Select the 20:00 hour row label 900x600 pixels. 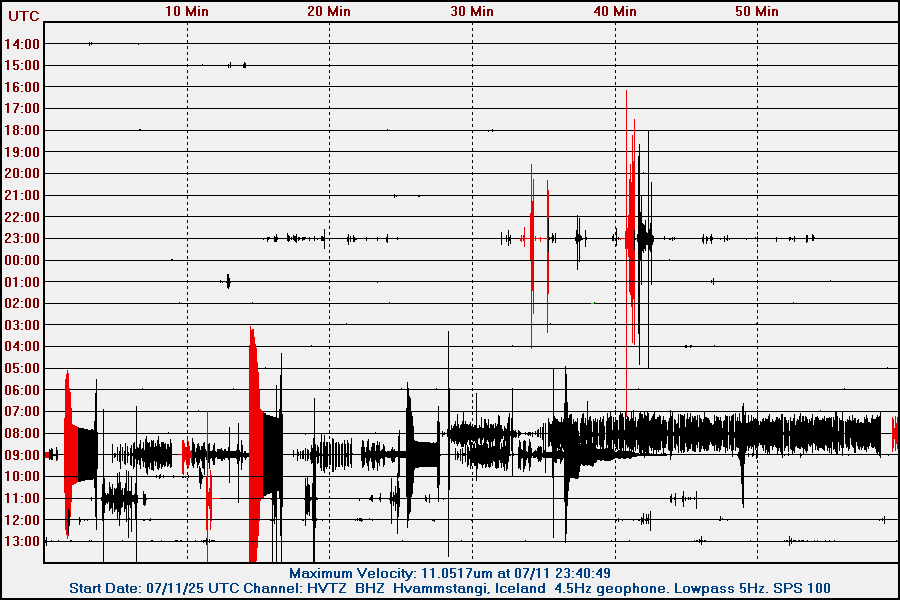(22, 173)
